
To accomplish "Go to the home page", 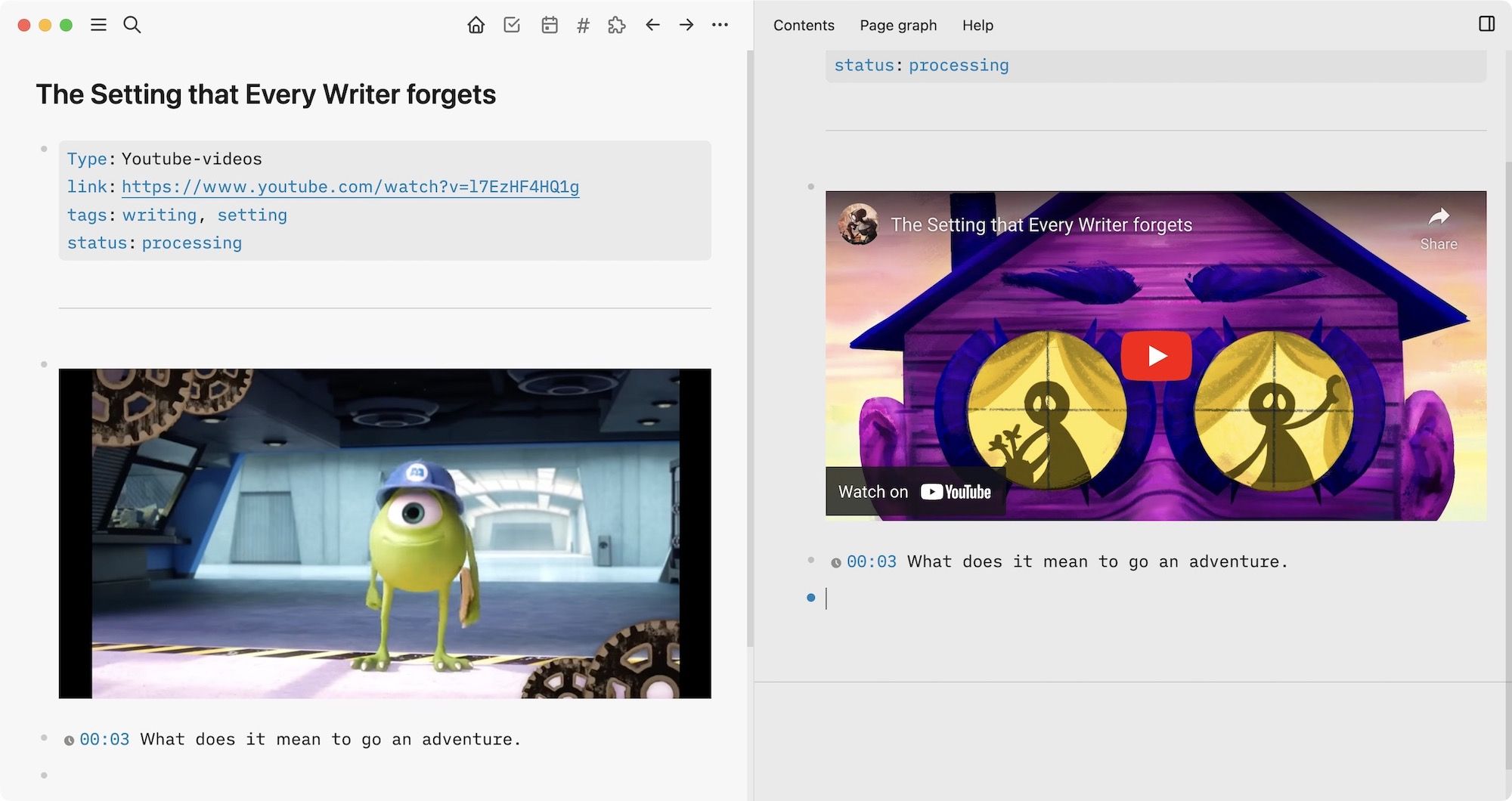I will [x=476, y=24].
